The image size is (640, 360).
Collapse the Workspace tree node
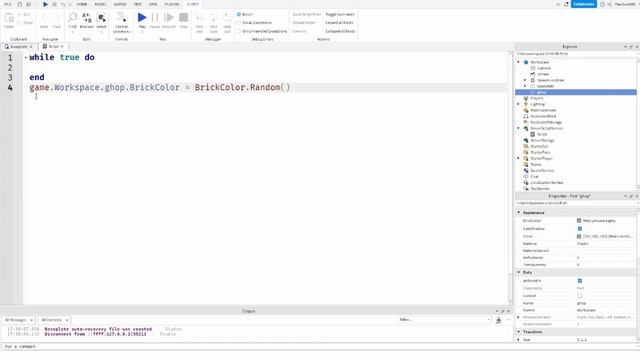coord(519,62)
